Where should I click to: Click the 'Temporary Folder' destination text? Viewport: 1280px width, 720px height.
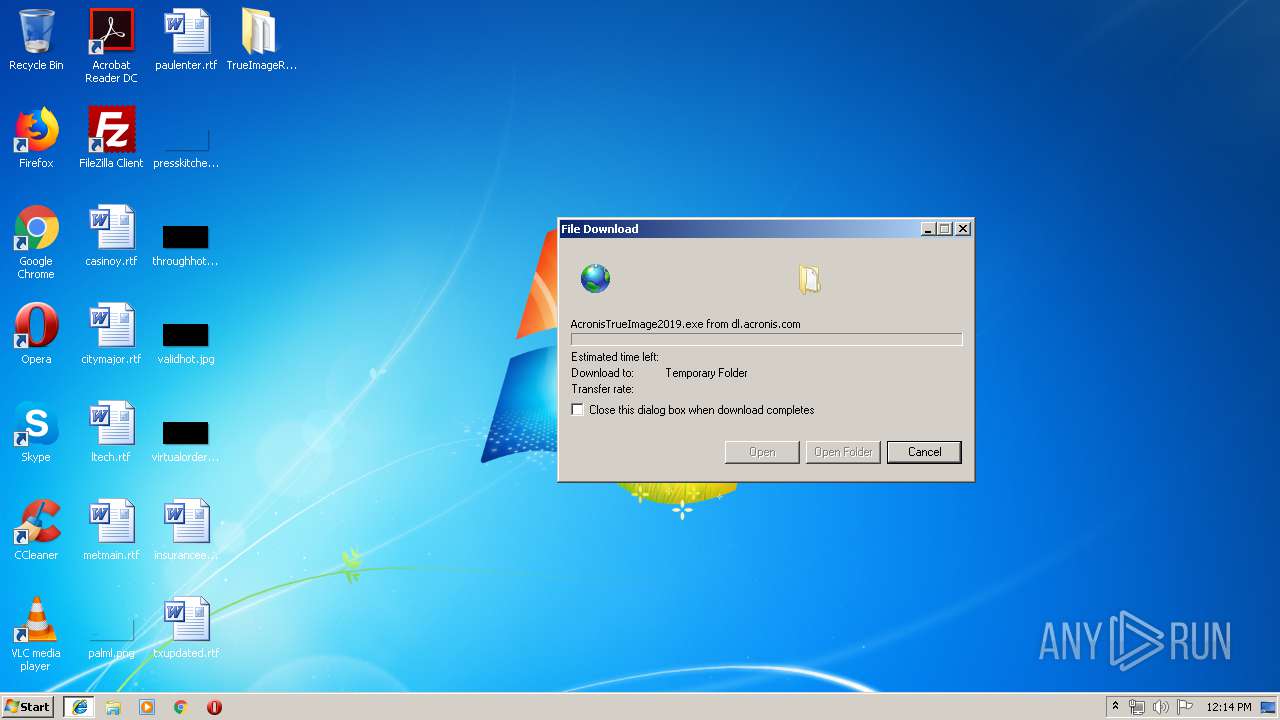tap(706, 373)
